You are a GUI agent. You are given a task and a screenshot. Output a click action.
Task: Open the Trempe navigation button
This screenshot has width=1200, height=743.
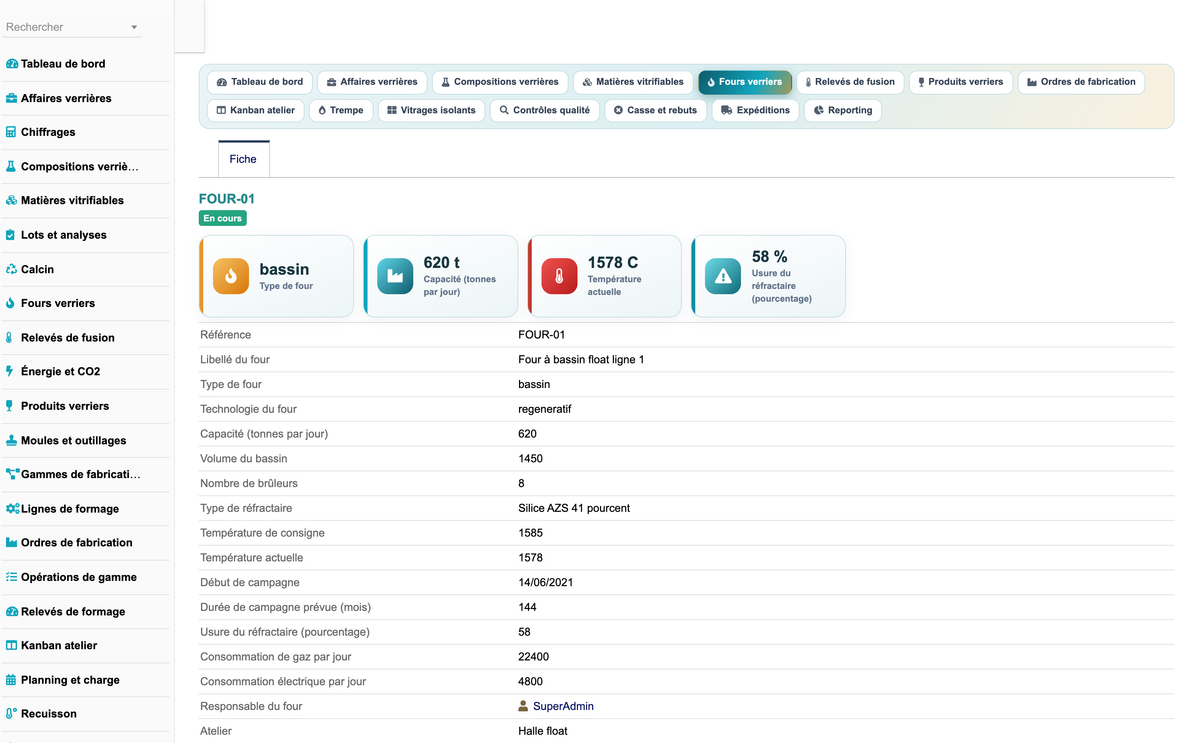[341, 110]
